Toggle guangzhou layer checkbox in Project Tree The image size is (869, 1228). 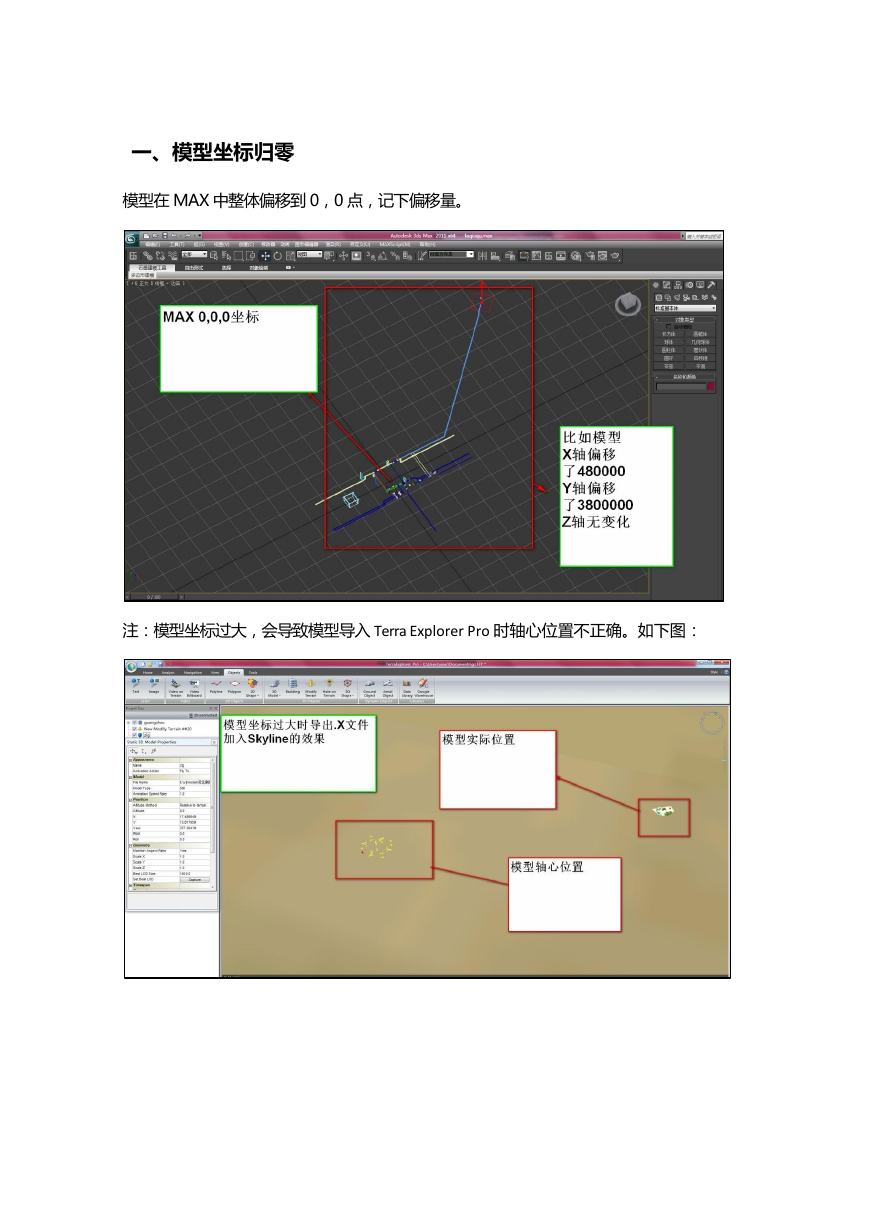tap(135, 721)
